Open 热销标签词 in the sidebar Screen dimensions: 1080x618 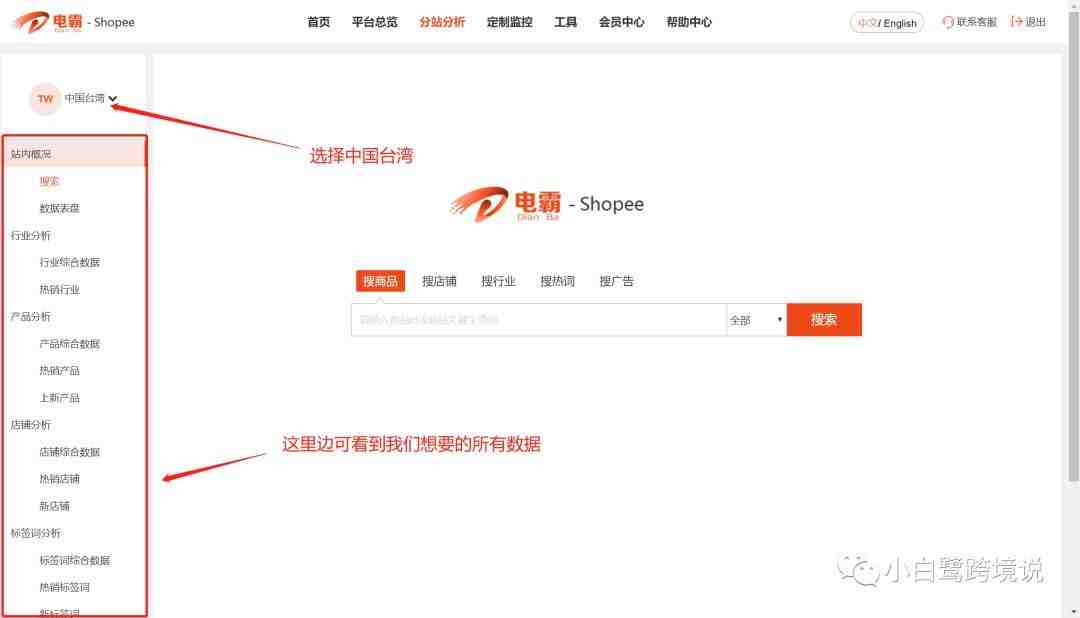pos(65,587)
